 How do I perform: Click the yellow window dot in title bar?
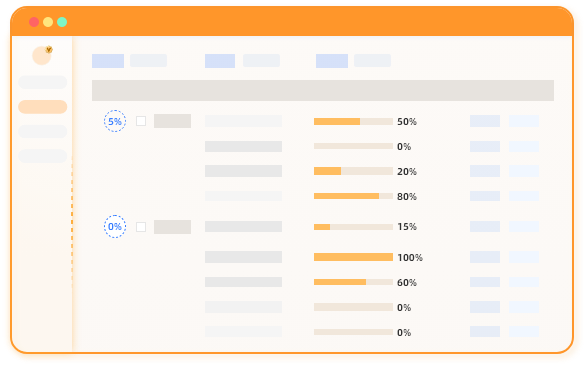pyautogui.click(x=48, y=22)
